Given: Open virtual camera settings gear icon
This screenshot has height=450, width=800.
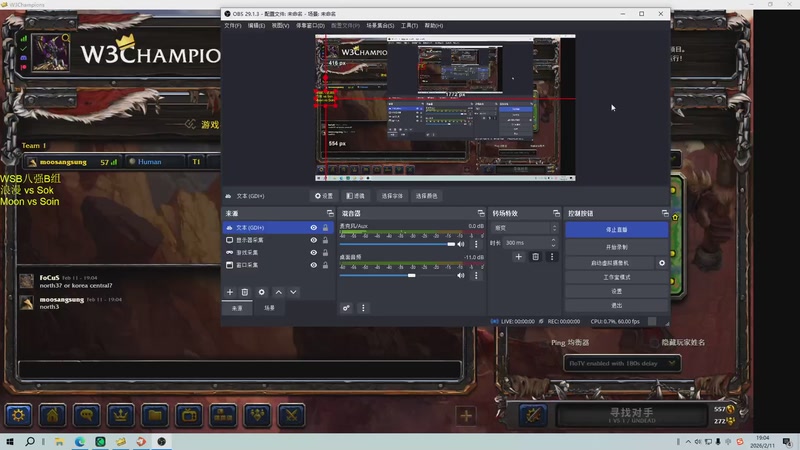Looking at the screenshot, I should [662, 263].
